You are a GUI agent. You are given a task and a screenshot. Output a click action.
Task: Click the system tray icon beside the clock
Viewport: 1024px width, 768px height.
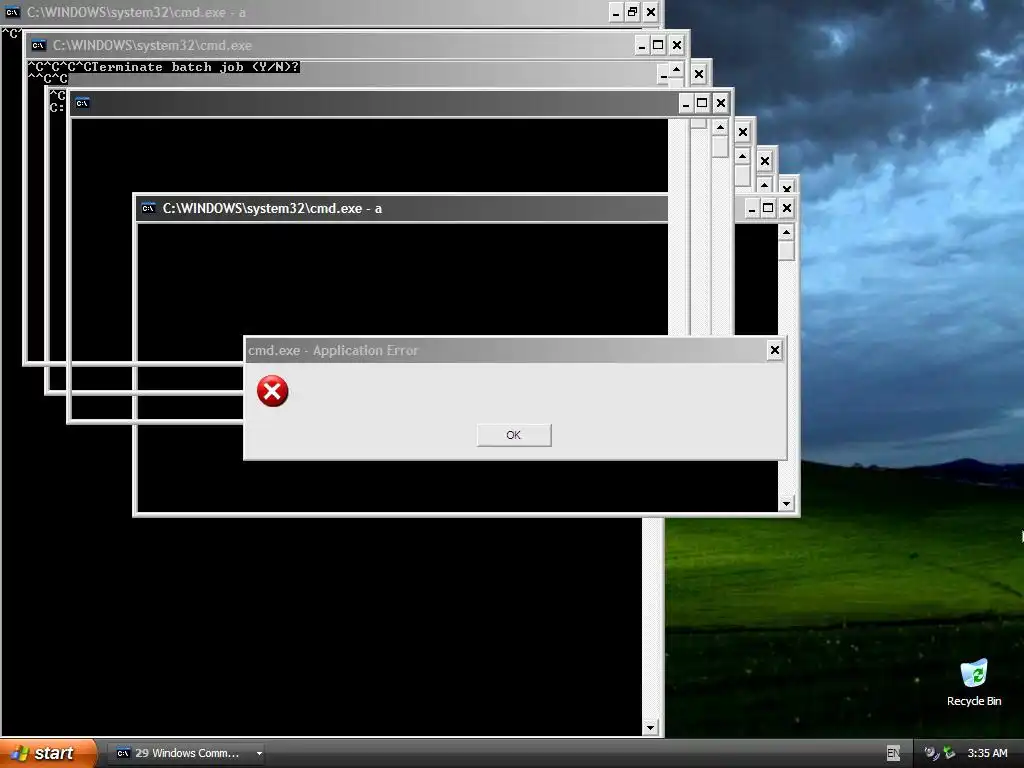coord(949,753)
